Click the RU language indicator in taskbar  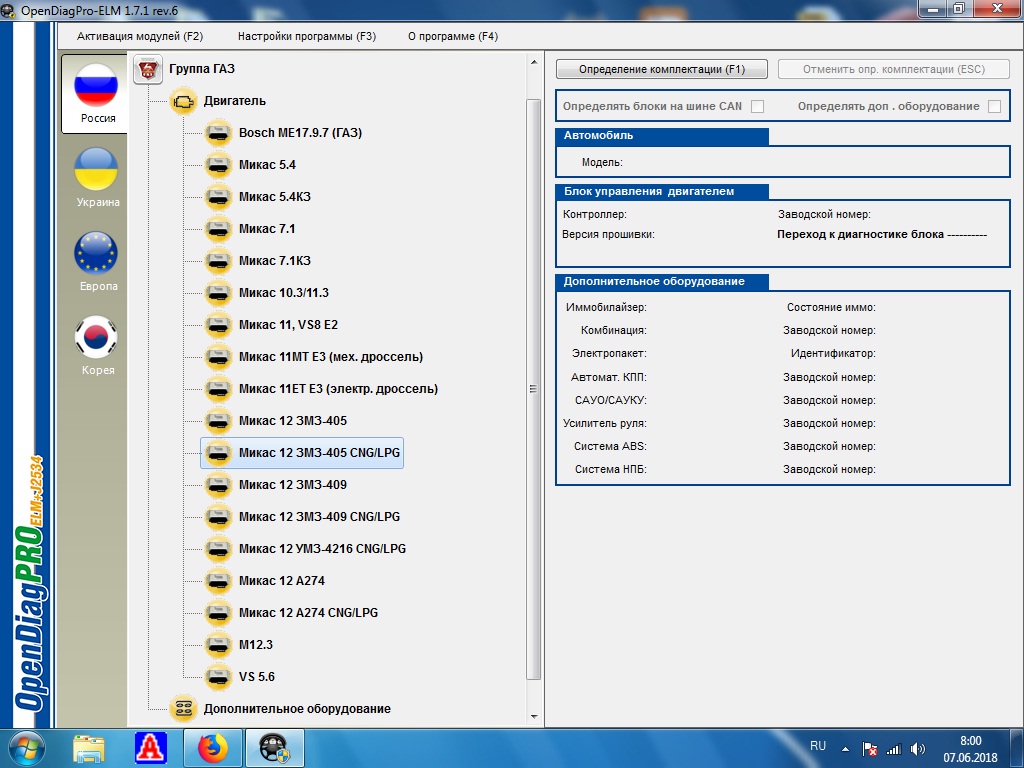(818, 746)
